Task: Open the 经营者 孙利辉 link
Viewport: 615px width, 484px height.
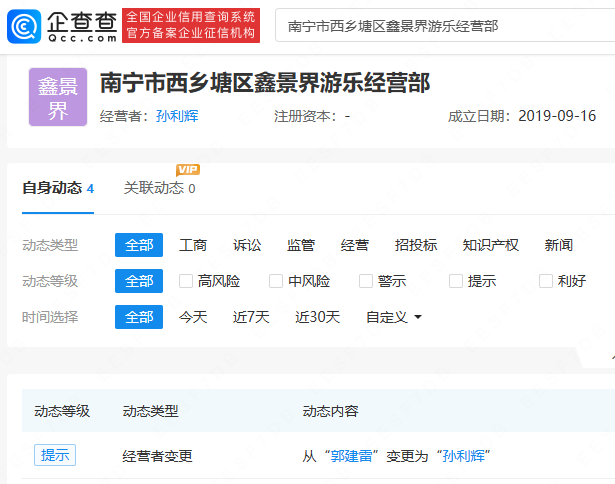Action: tap(177, 116)
